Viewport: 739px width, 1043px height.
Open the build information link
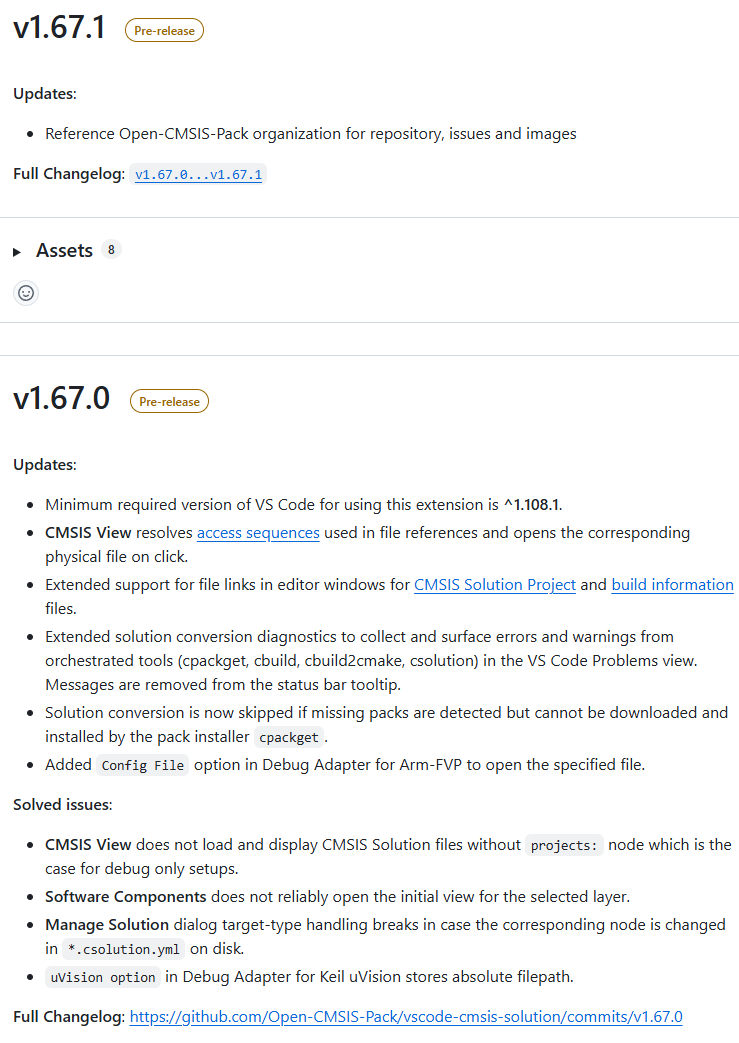click(672, 584)
